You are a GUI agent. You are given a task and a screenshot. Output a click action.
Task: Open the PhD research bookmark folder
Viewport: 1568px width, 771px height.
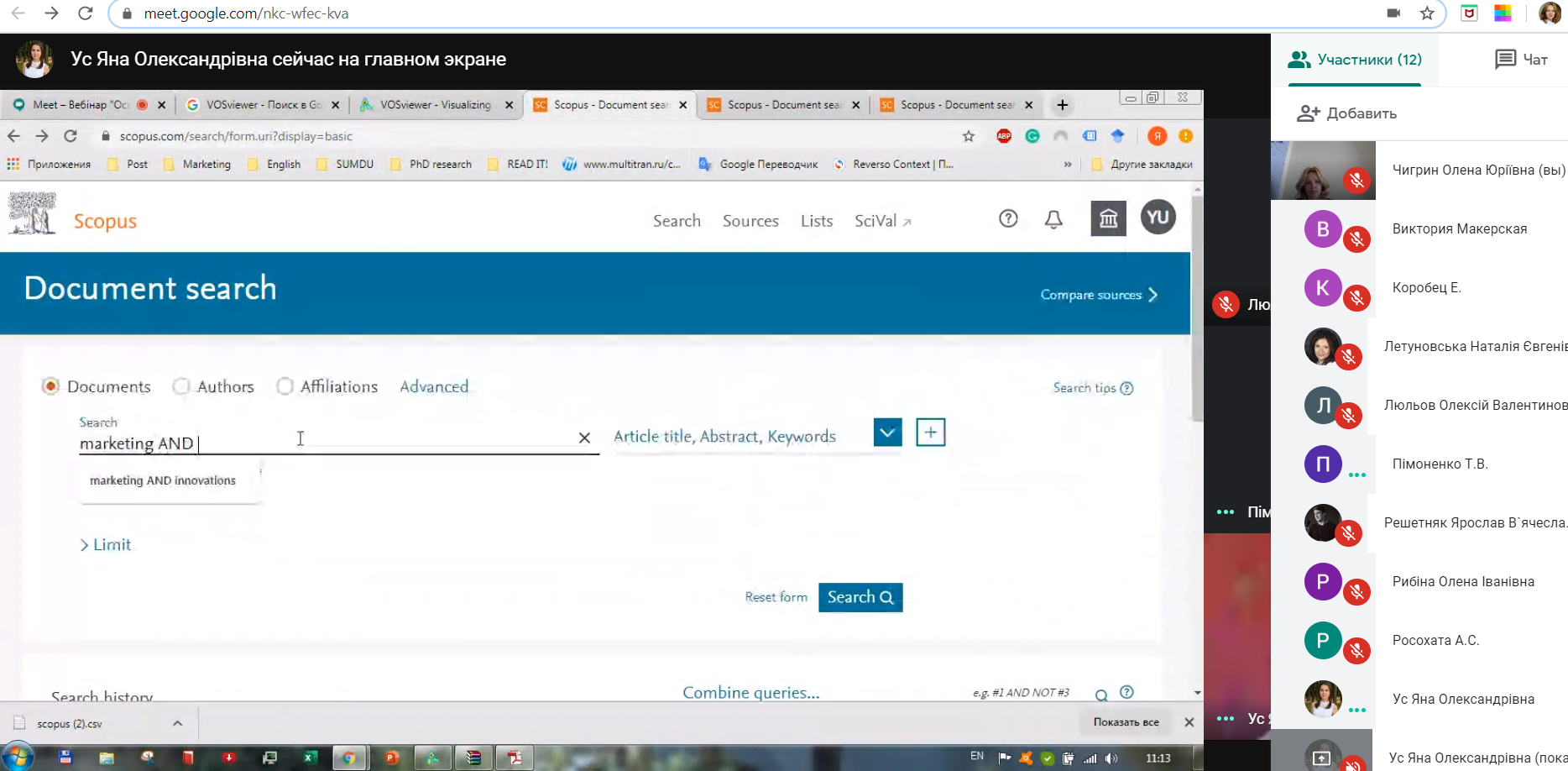pos(431,165)
